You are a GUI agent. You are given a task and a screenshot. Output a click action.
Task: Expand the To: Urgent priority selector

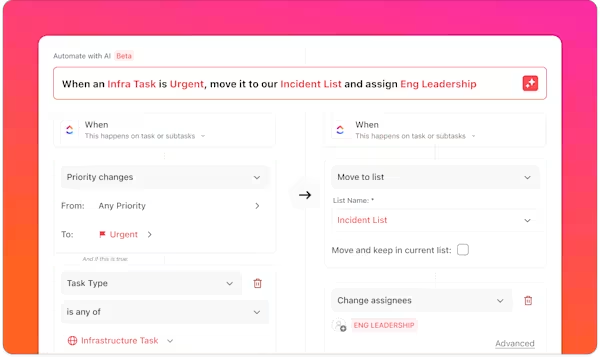pyautogui.click(x=150, y=235)
